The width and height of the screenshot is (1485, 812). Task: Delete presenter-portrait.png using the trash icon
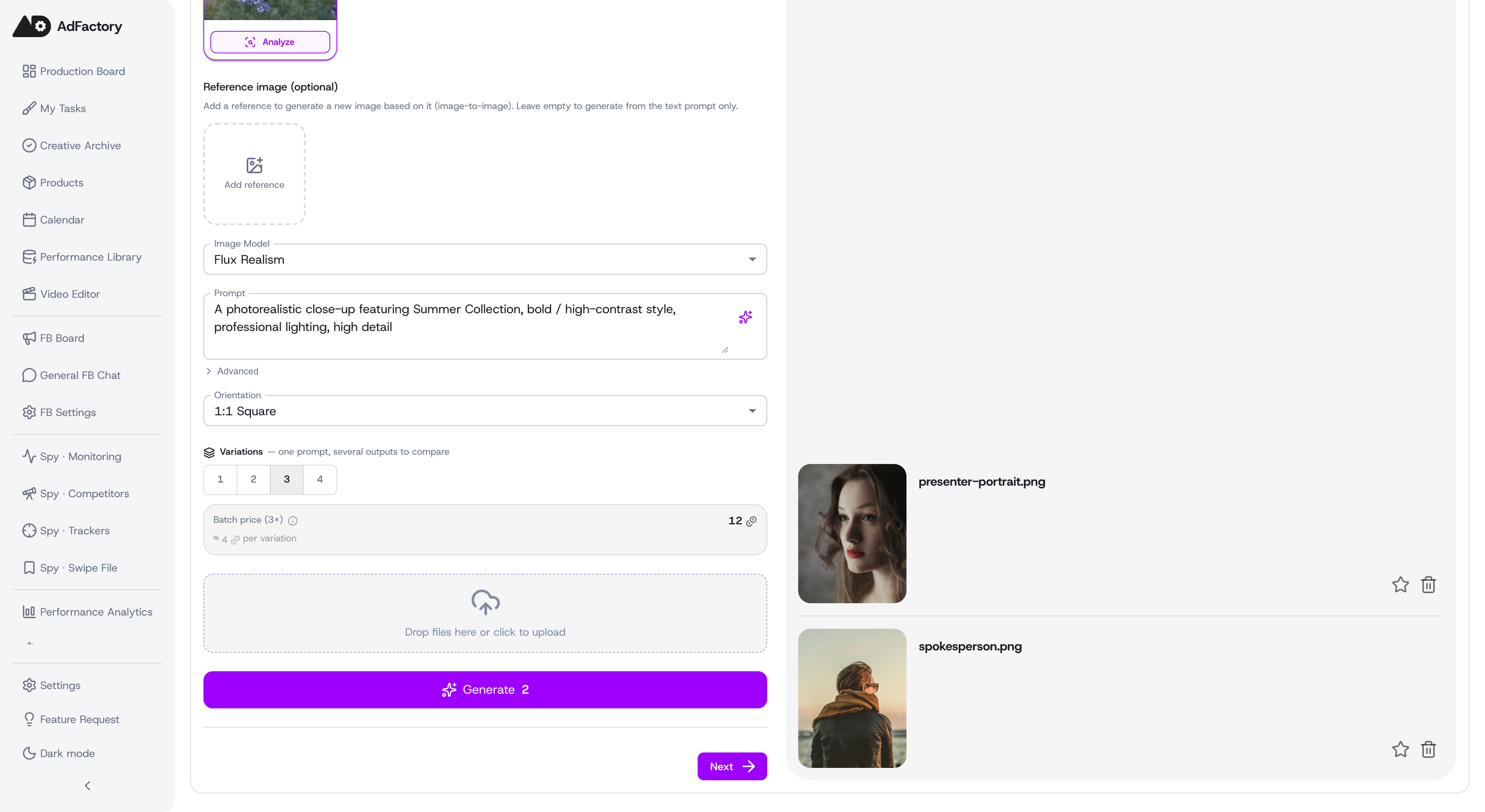(x=1429, y=585)
